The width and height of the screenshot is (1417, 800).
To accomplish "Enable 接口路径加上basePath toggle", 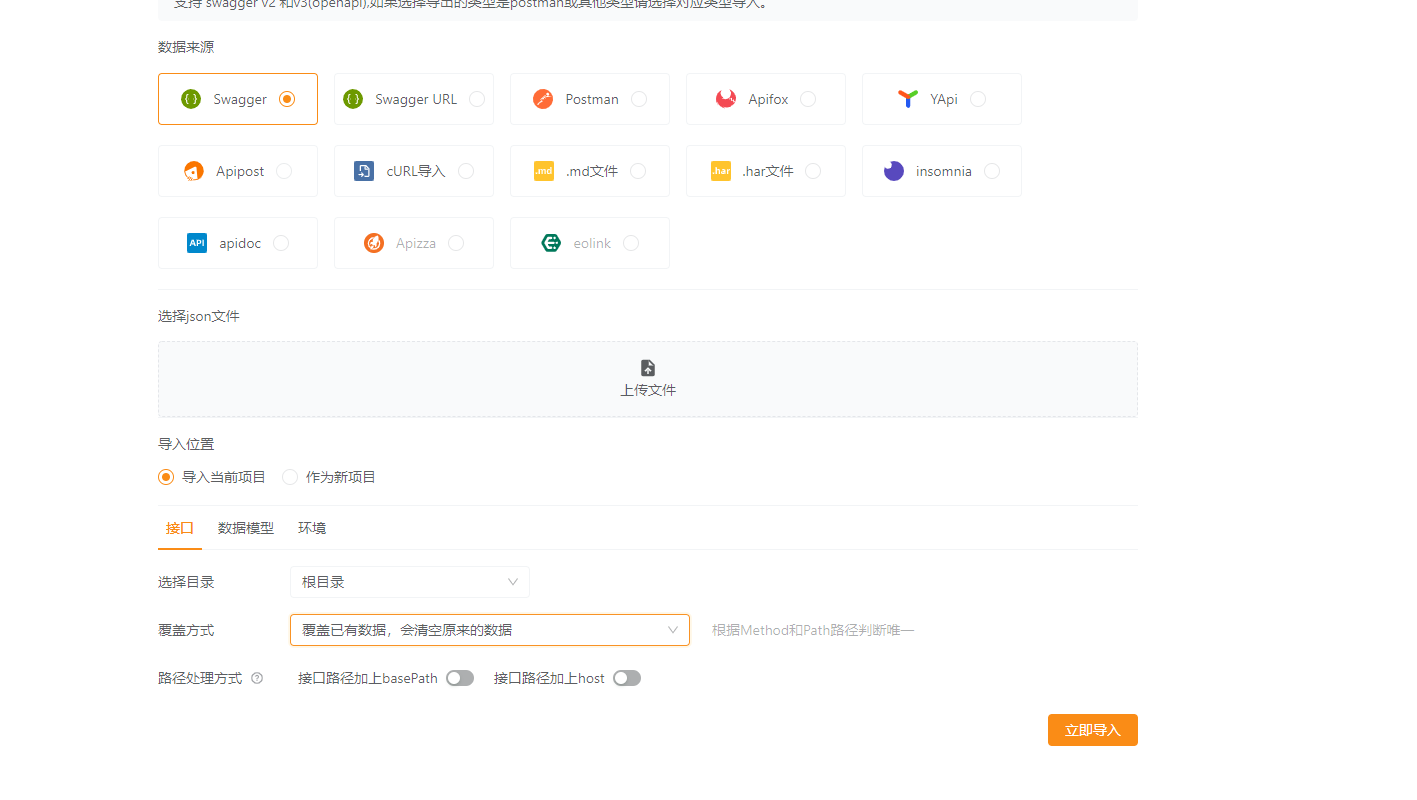I will pos(460,677).
